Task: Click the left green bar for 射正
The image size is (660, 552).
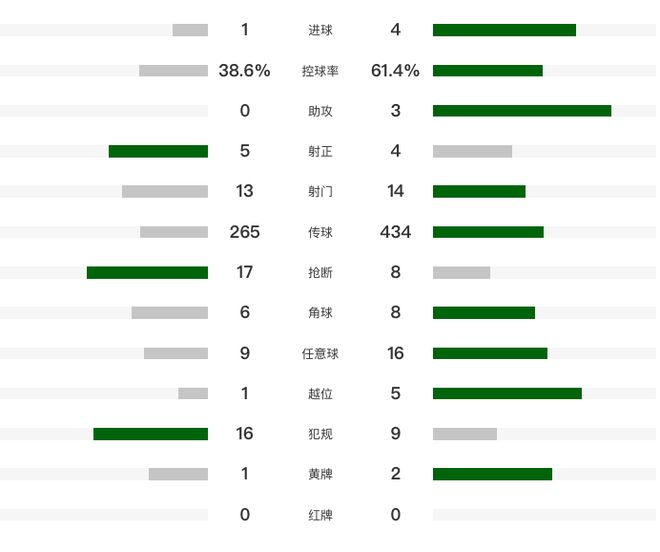Action: 158,151
